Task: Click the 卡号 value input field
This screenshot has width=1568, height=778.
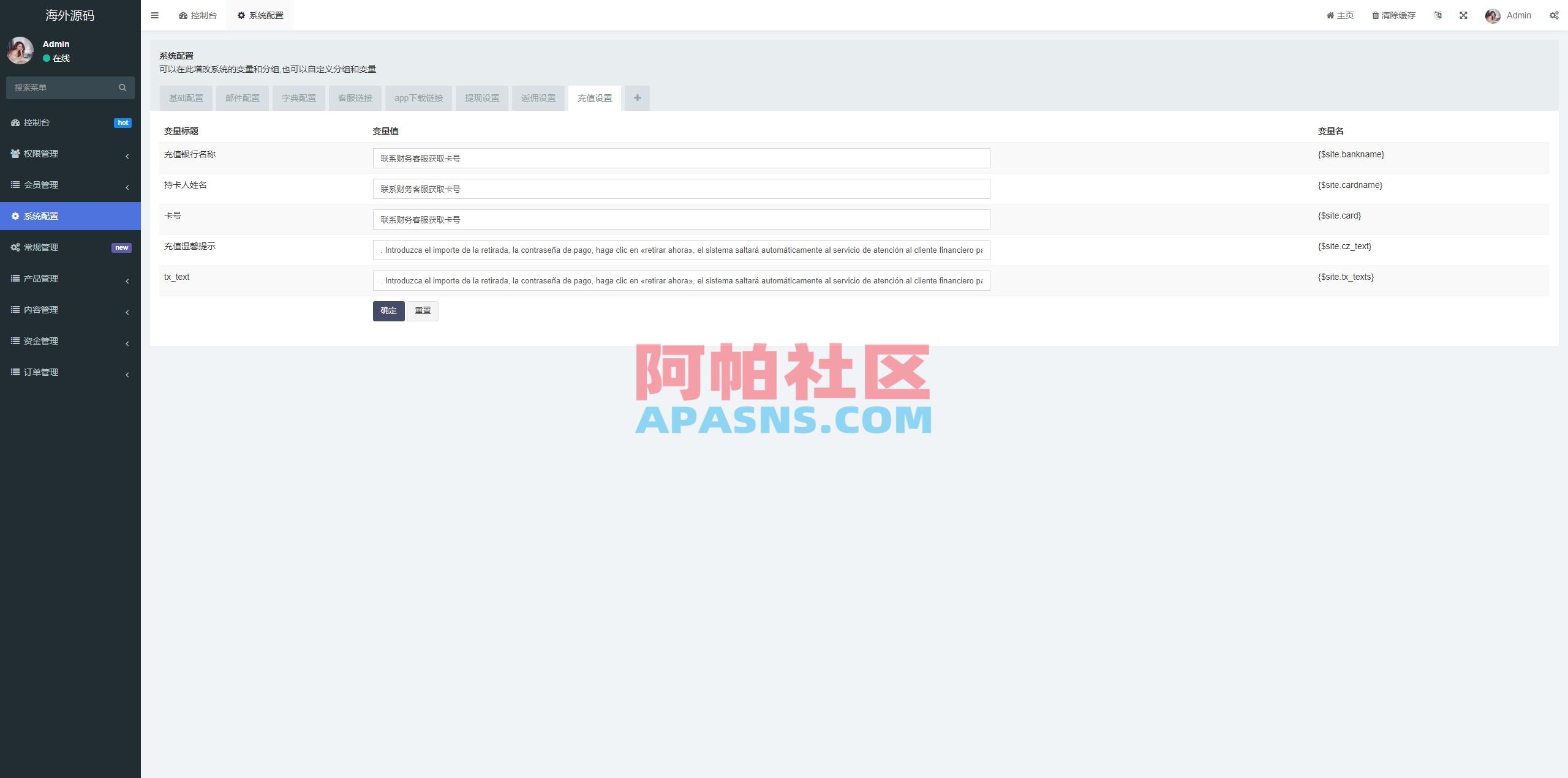Action: 680,219
